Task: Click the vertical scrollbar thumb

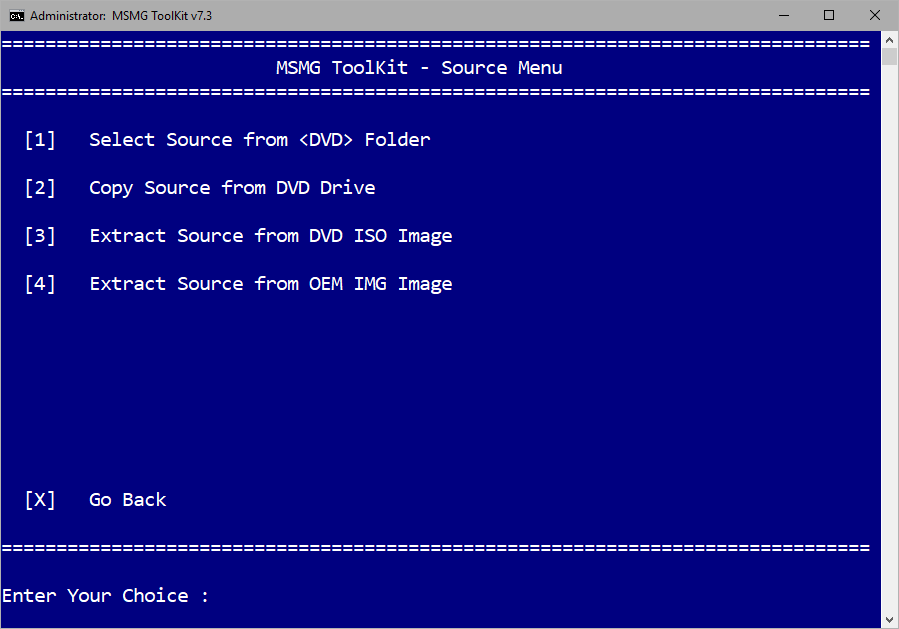Action: pyautogui.click(x=889, y=57)
